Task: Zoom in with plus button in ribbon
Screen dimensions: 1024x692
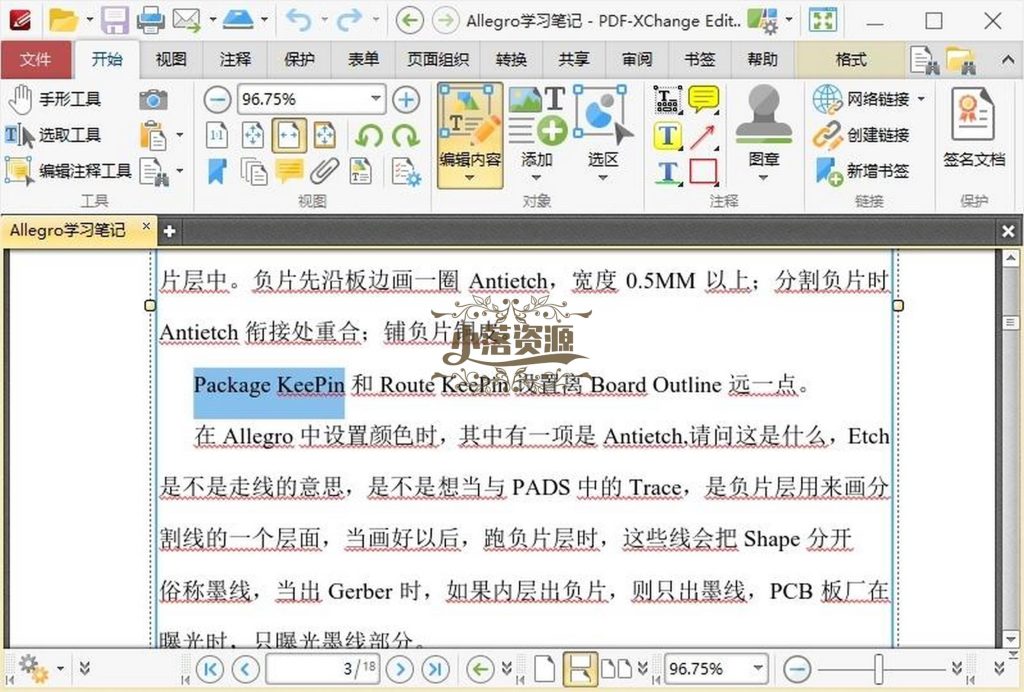Action: tap(406, 100)
